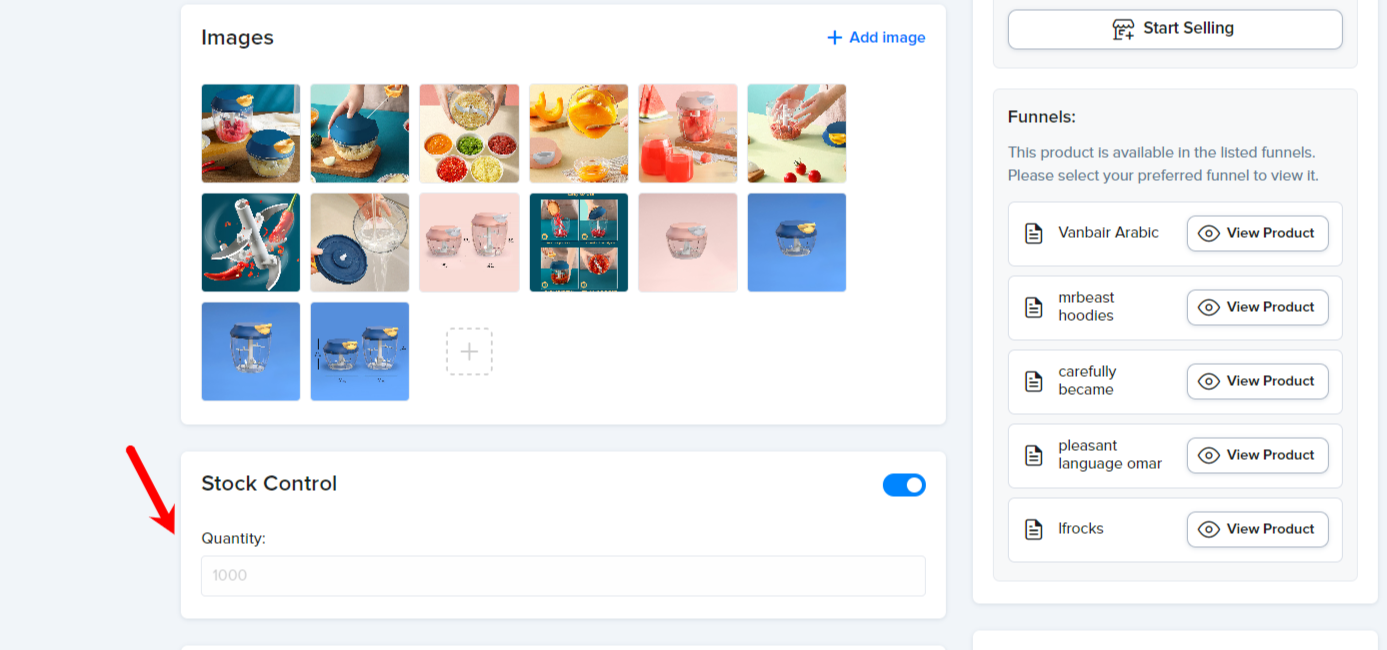Select the chopper blades with chili thumbnail

tap(251, 242)
